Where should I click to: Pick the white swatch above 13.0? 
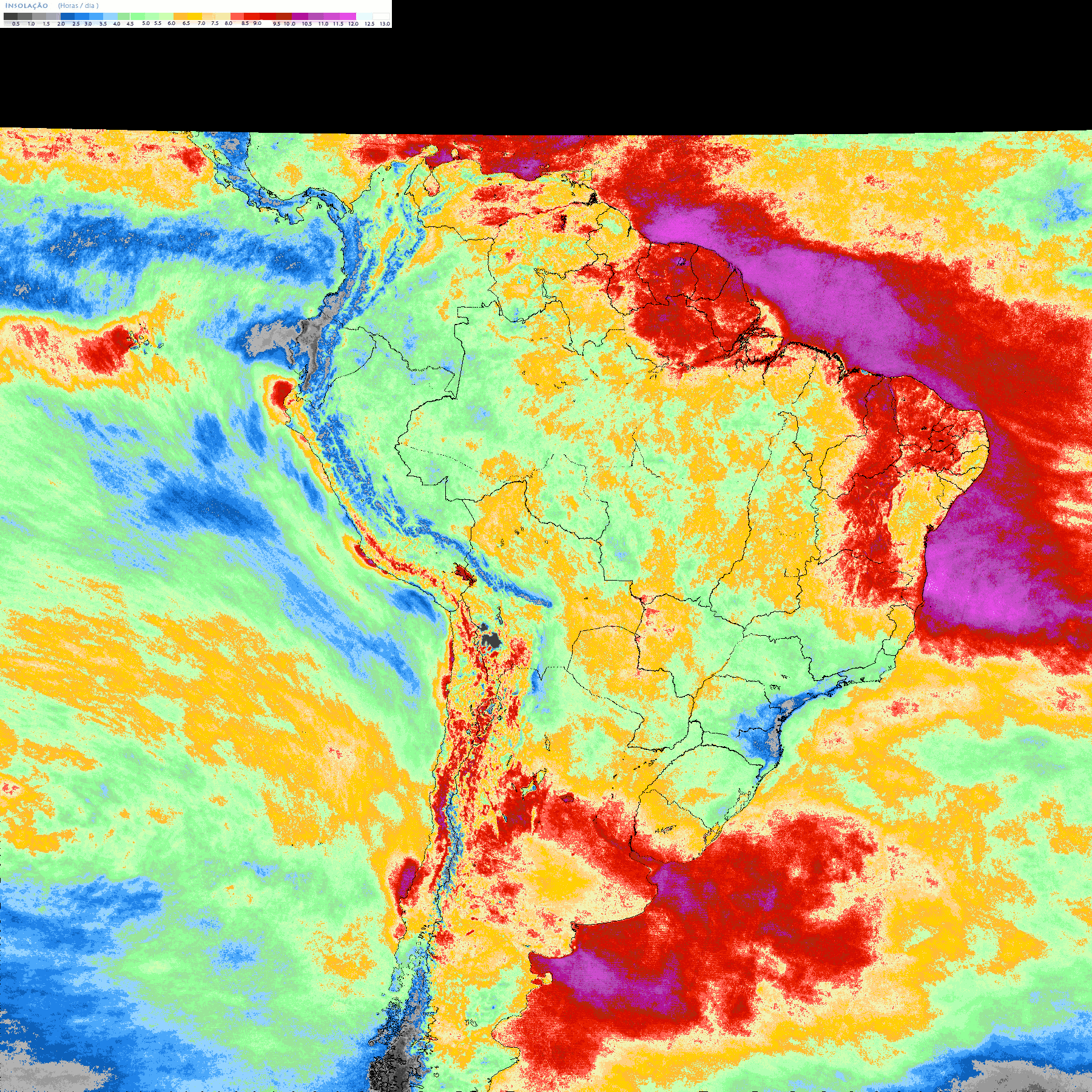(x=381, y=16)
